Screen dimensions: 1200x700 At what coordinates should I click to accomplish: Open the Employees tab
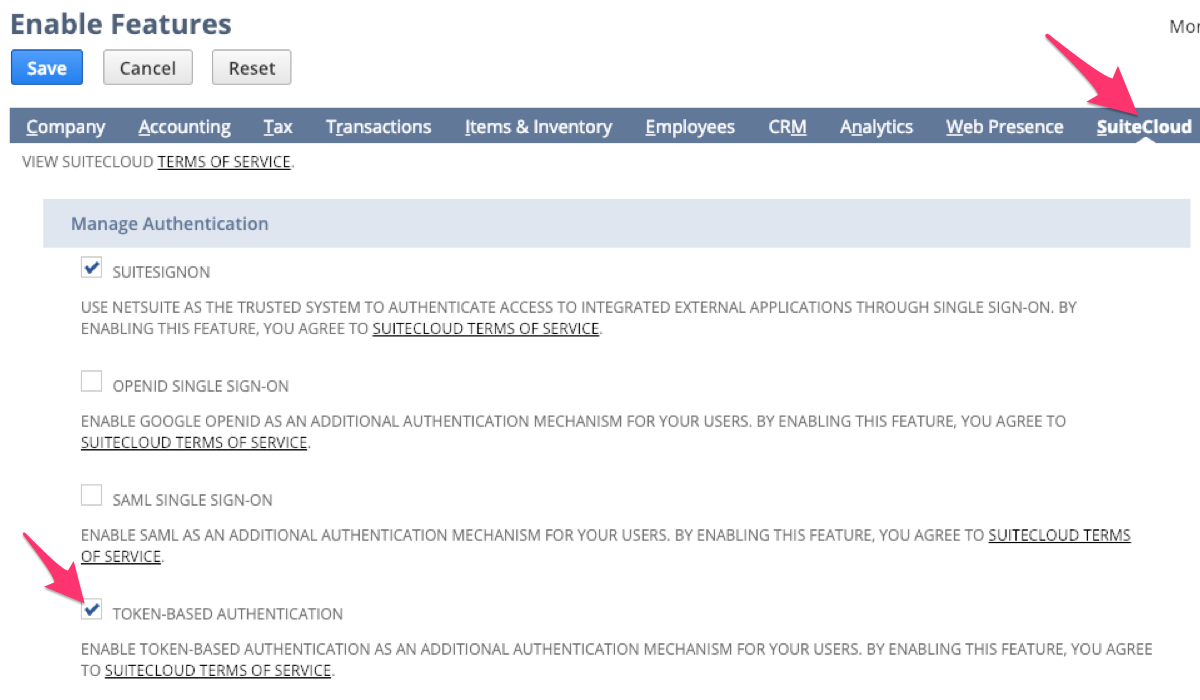click(x=690, y=127)
